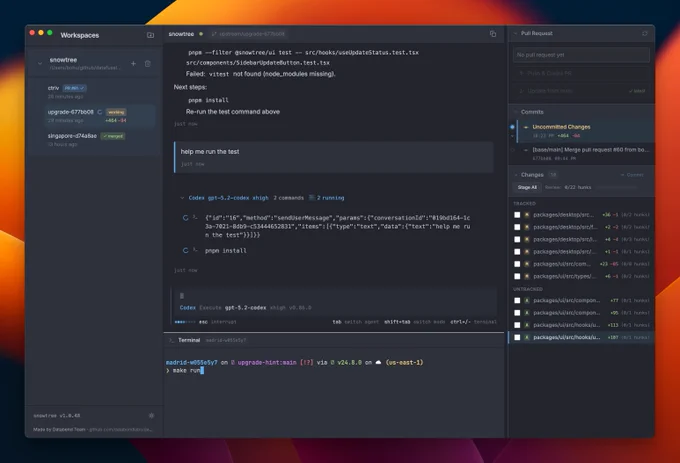The width and height of the screenshot is (680, 463).
Task: Click the spinner icon next to upgrade-677bb08
Action: point(100,112)
